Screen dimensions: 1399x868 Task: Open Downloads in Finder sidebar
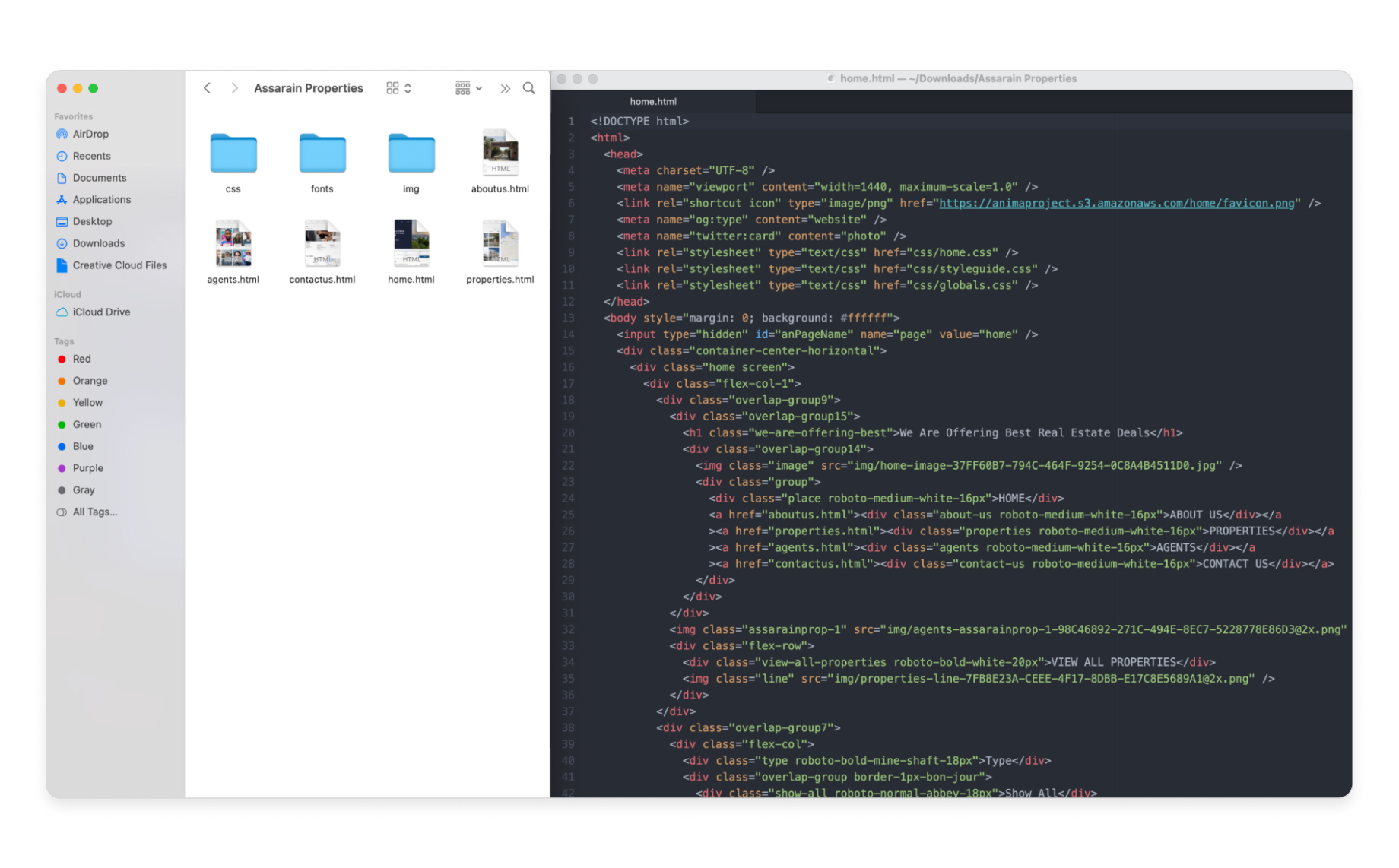point(98,243)
